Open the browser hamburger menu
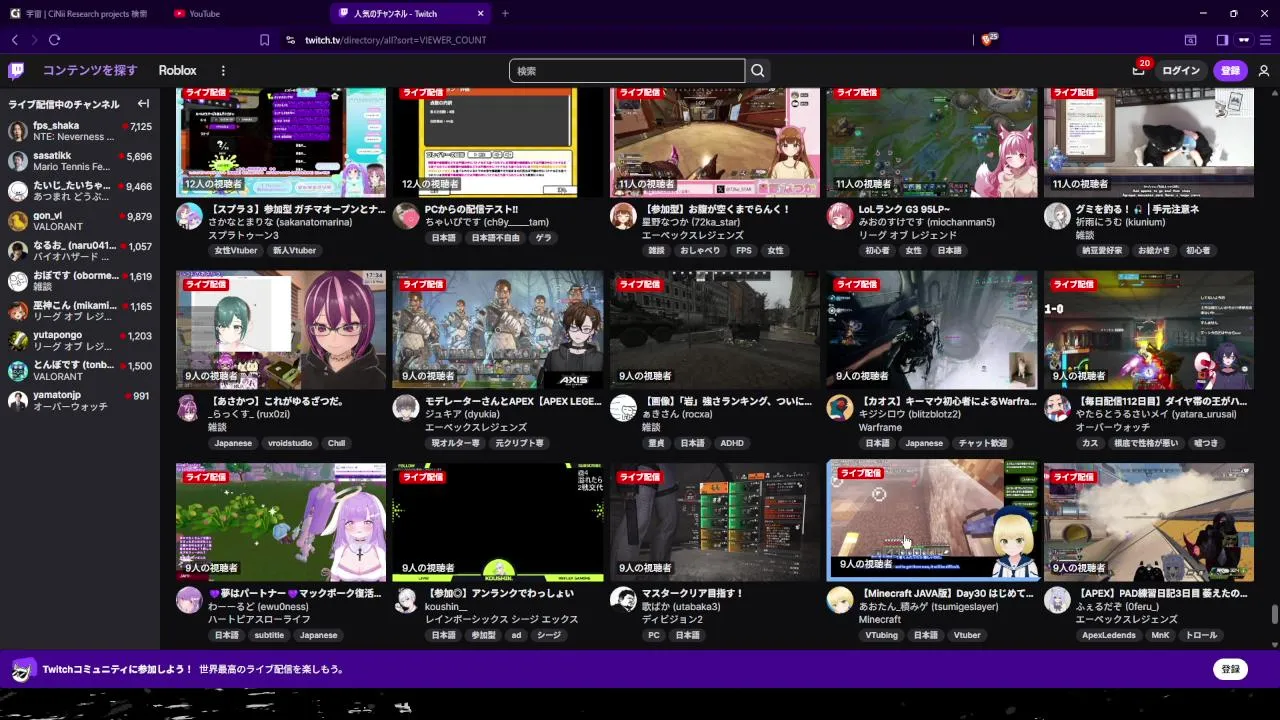The width and height of the screenshot is (1280, 720). [1267, 40]
